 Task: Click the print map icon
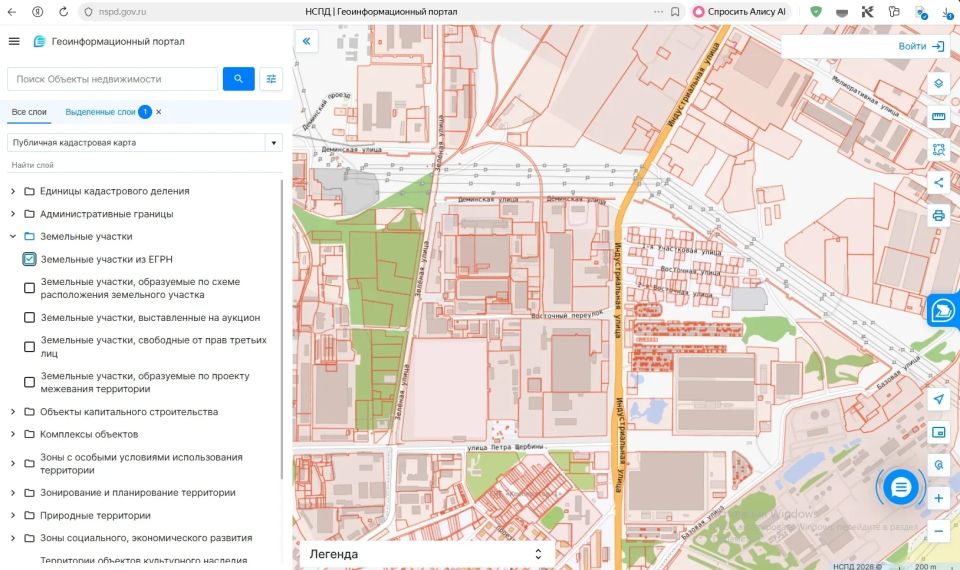pyautogui.click(x=939, y=216)
